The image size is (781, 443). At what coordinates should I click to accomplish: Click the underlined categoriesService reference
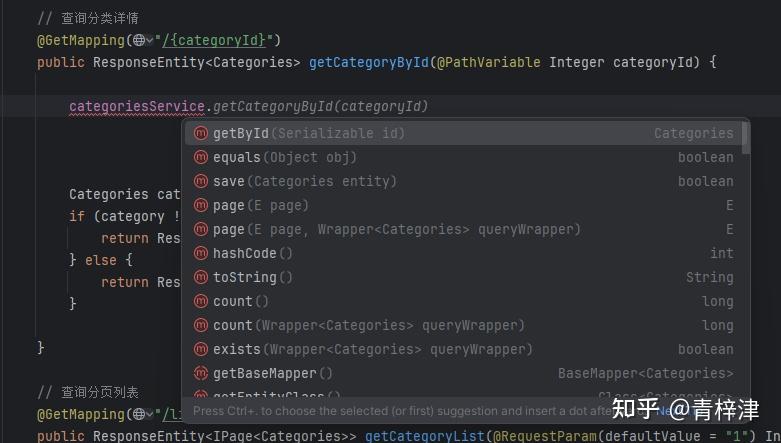coord(137,106)
